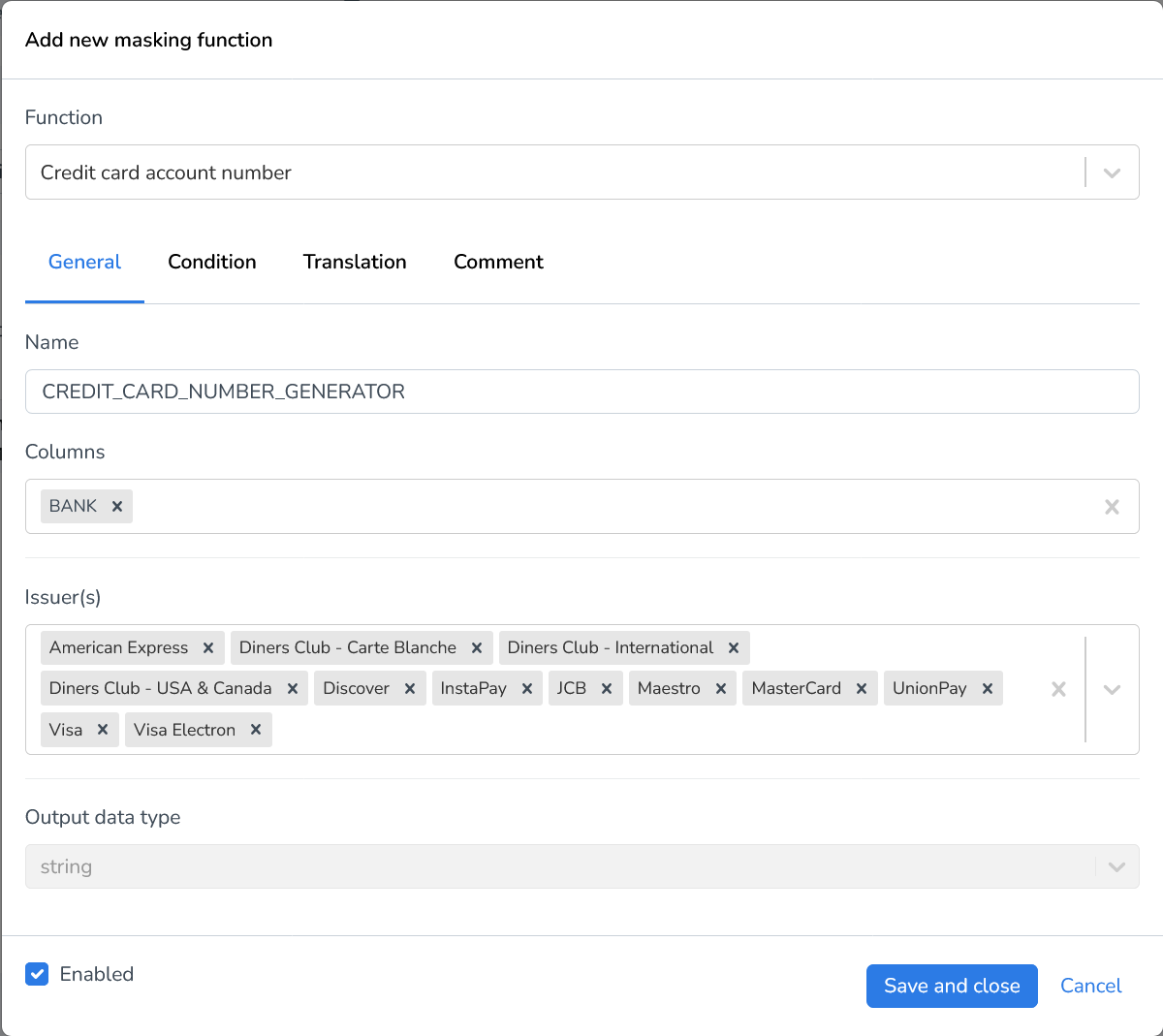Remove the Maestro issuer tag
Image resolution: width=1163 pixels, height=1036 pixels.
[720, 688]
